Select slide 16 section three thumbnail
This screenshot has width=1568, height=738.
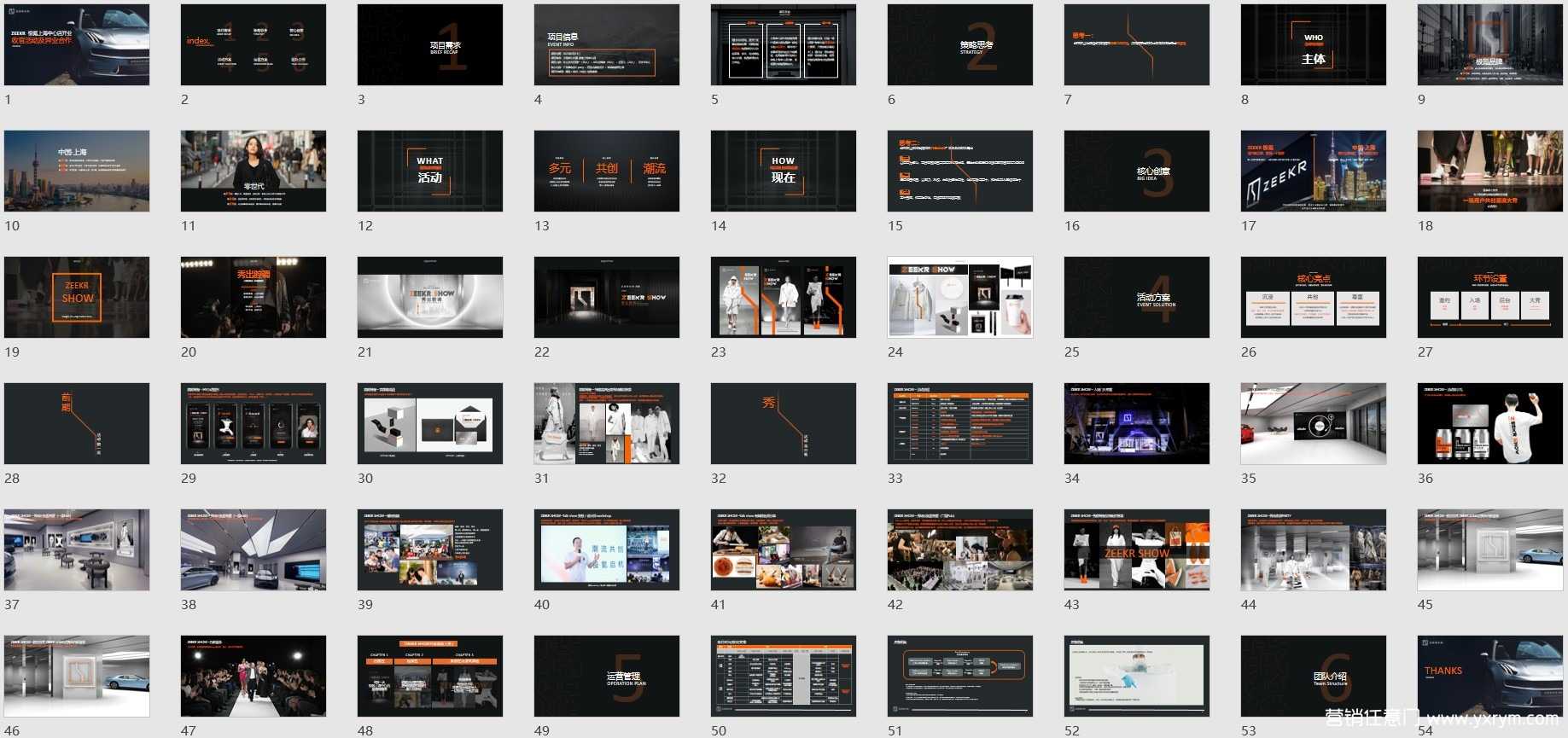pyautogui.click(x=1137, y=171)
